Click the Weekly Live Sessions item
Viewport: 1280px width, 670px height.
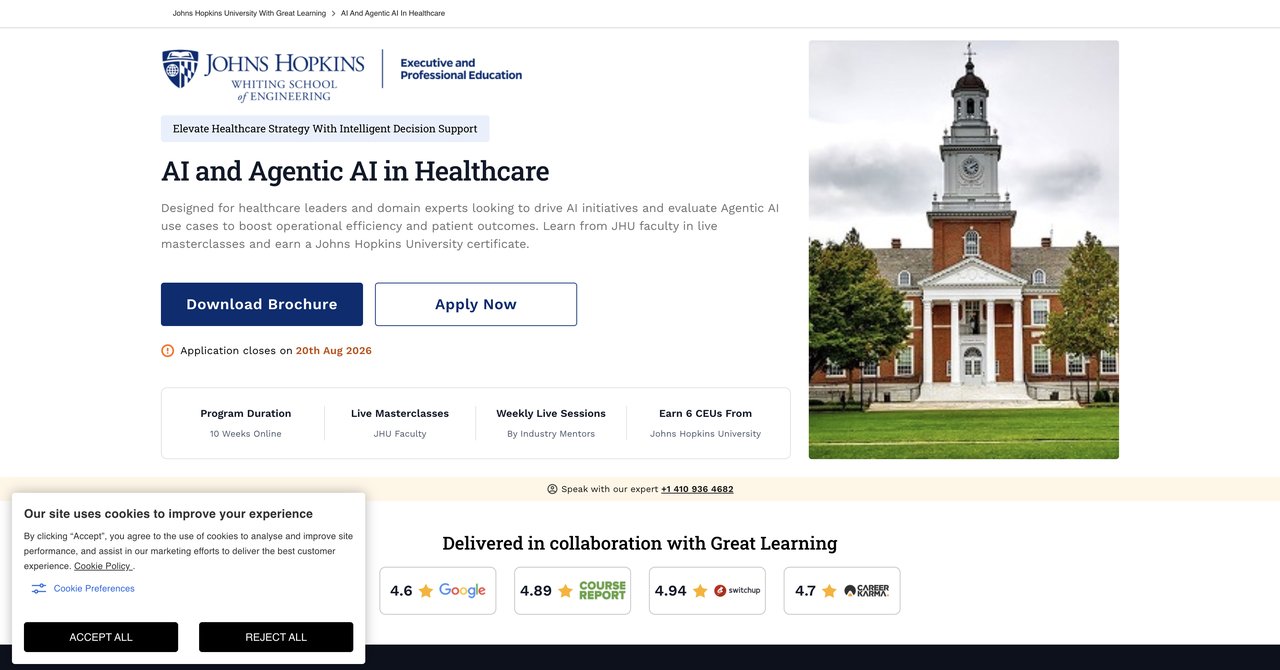click(x=551, y=423)
